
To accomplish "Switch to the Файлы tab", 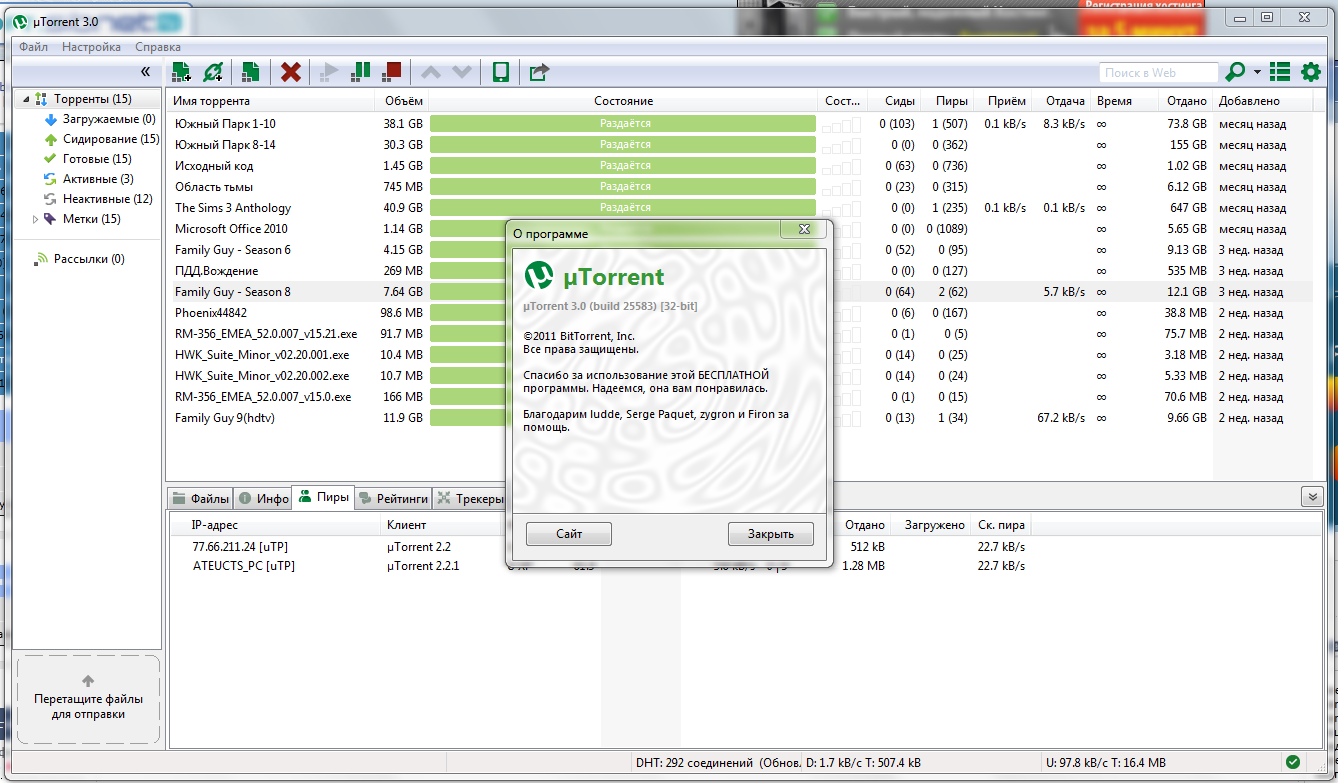I will [200, 498].
